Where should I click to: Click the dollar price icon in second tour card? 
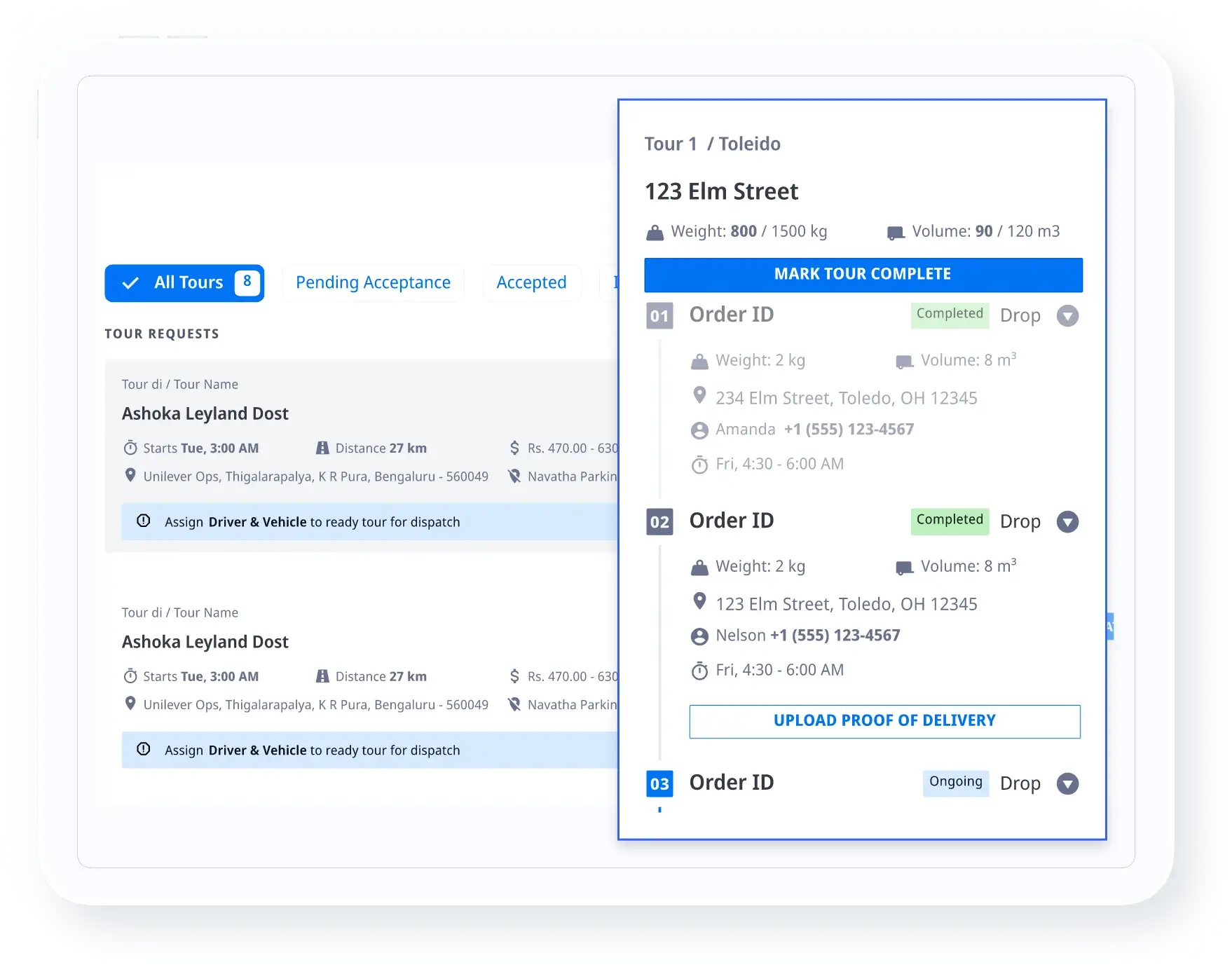point(514,677)
